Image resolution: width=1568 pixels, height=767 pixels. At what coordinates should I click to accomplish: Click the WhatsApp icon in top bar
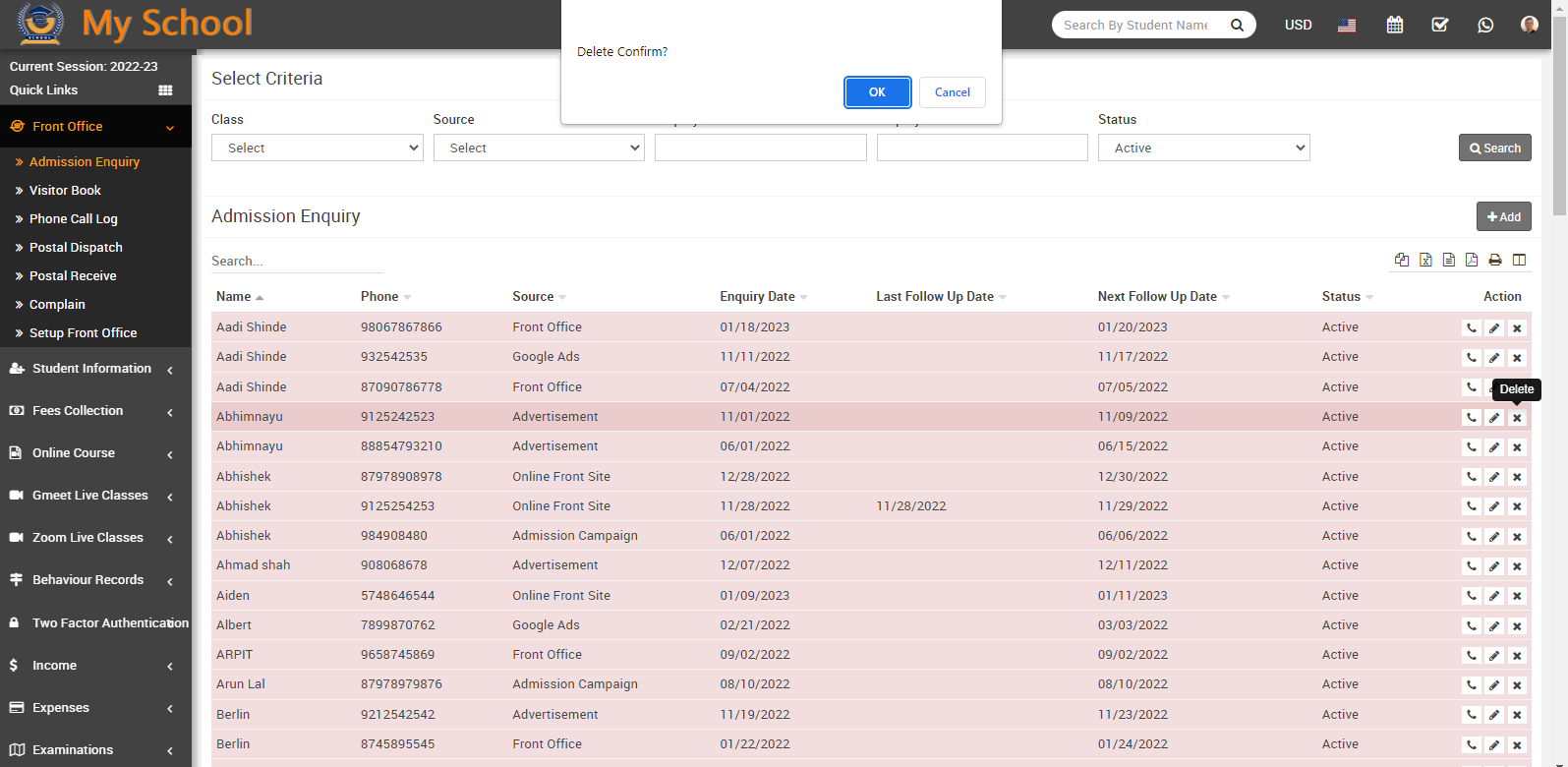pos(1484,25)
